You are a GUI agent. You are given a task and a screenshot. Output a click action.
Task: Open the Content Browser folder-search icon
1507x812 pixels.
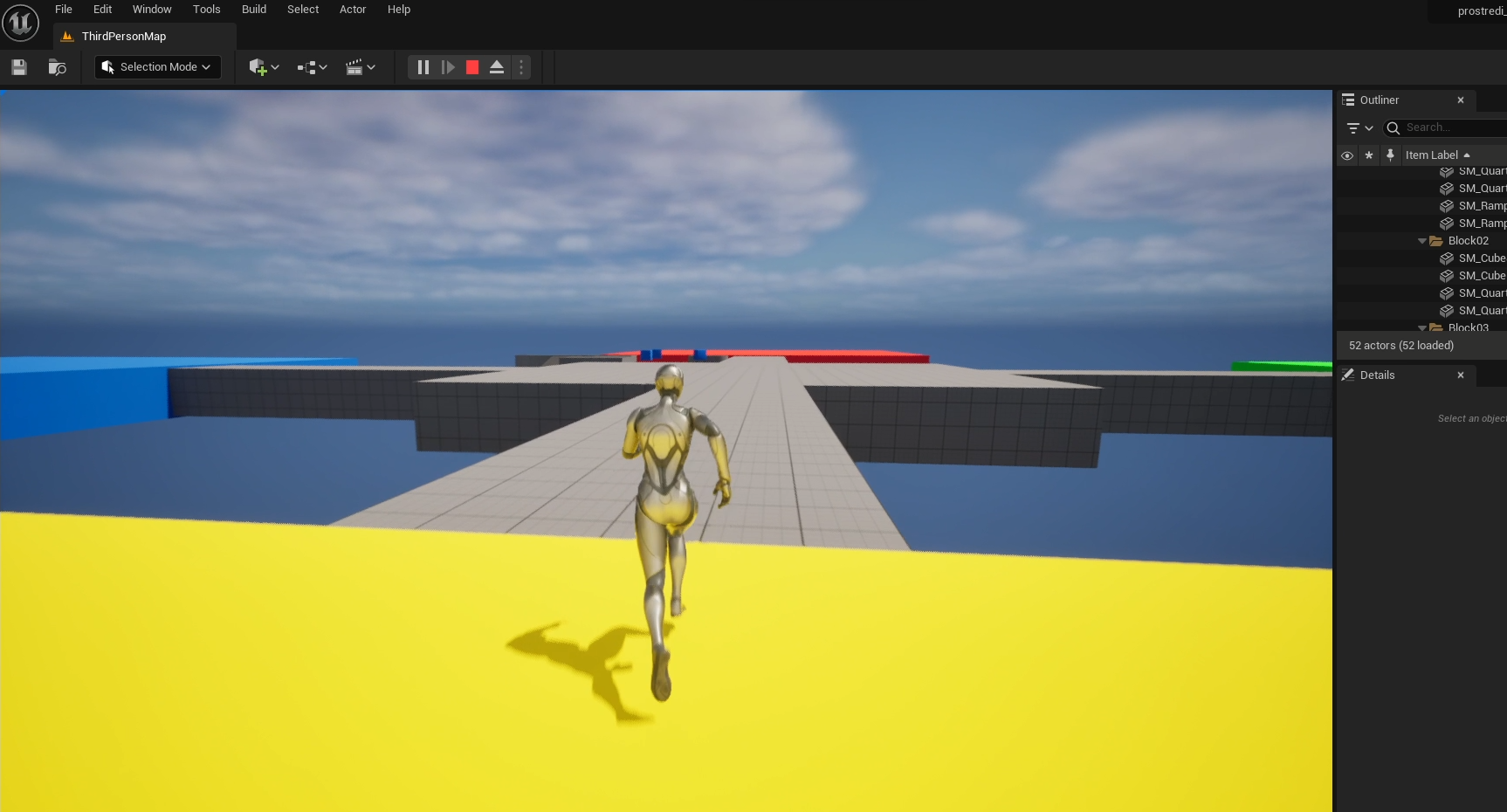click(x=58, y=67)
